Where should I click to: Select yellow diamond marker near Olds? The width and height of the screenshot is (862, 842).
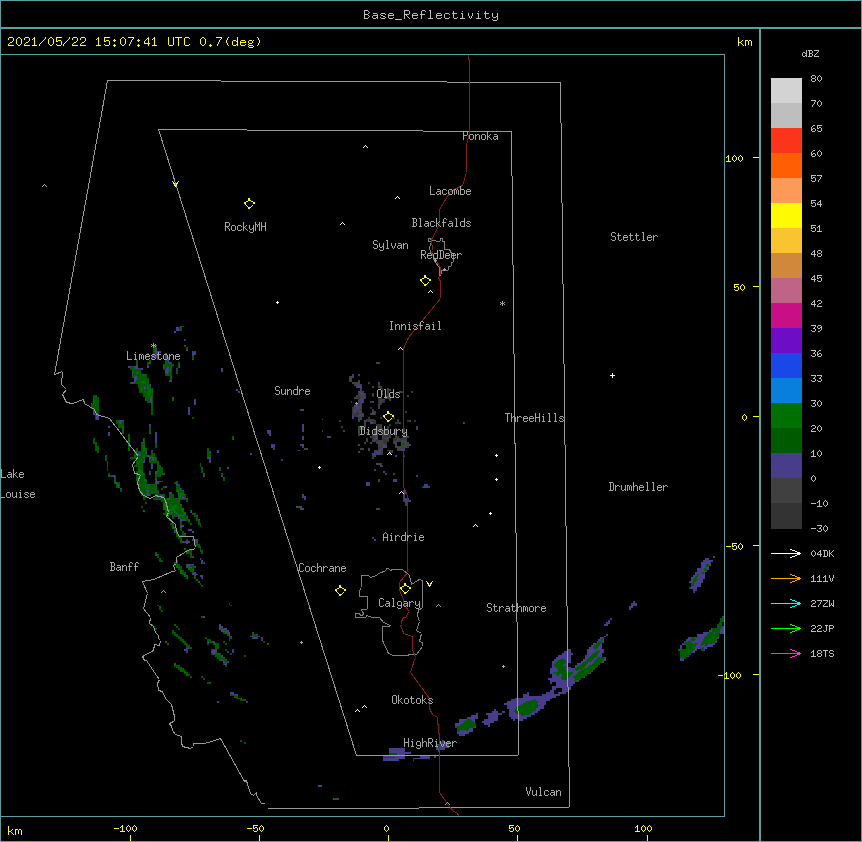(389, 417)
